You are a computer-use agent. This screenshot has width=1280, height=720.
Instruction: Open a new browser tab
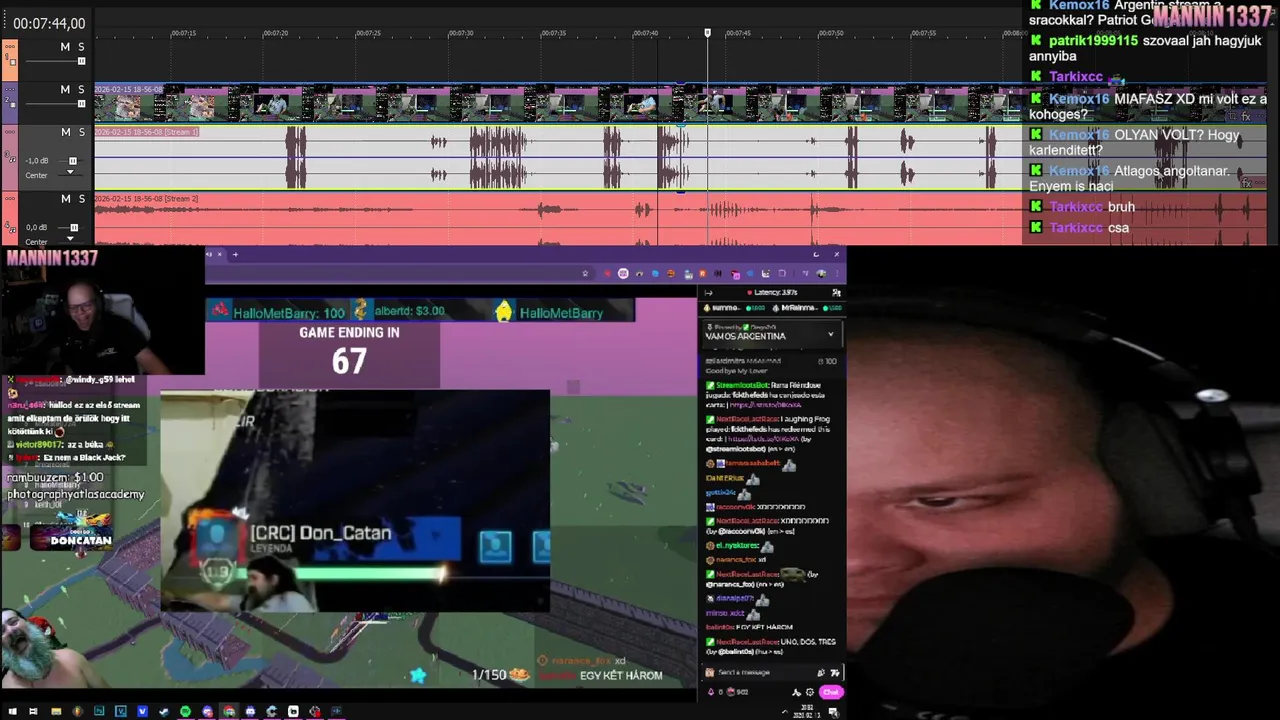coord(235,254)
